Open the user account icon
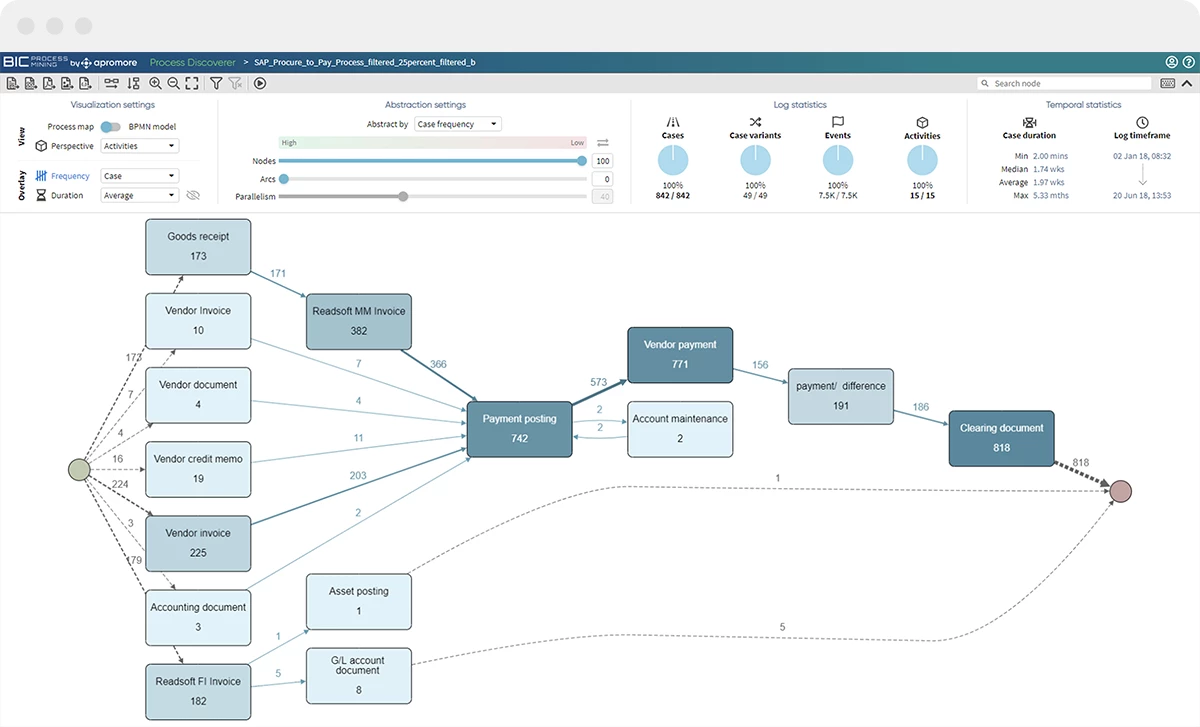1200x727 pixels. (1171, 62)
